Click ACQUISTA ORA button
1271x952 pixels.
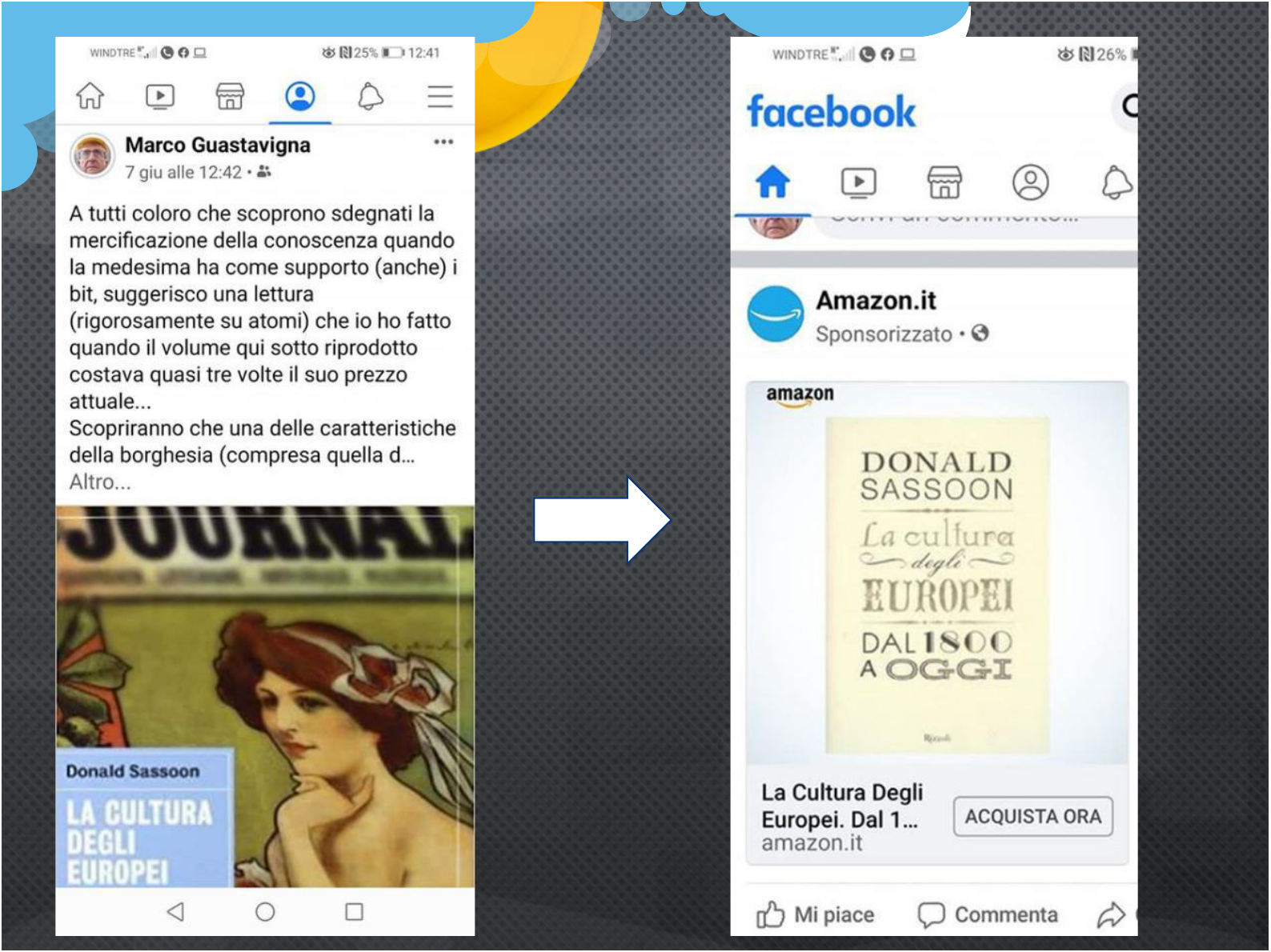point(1032,816)
